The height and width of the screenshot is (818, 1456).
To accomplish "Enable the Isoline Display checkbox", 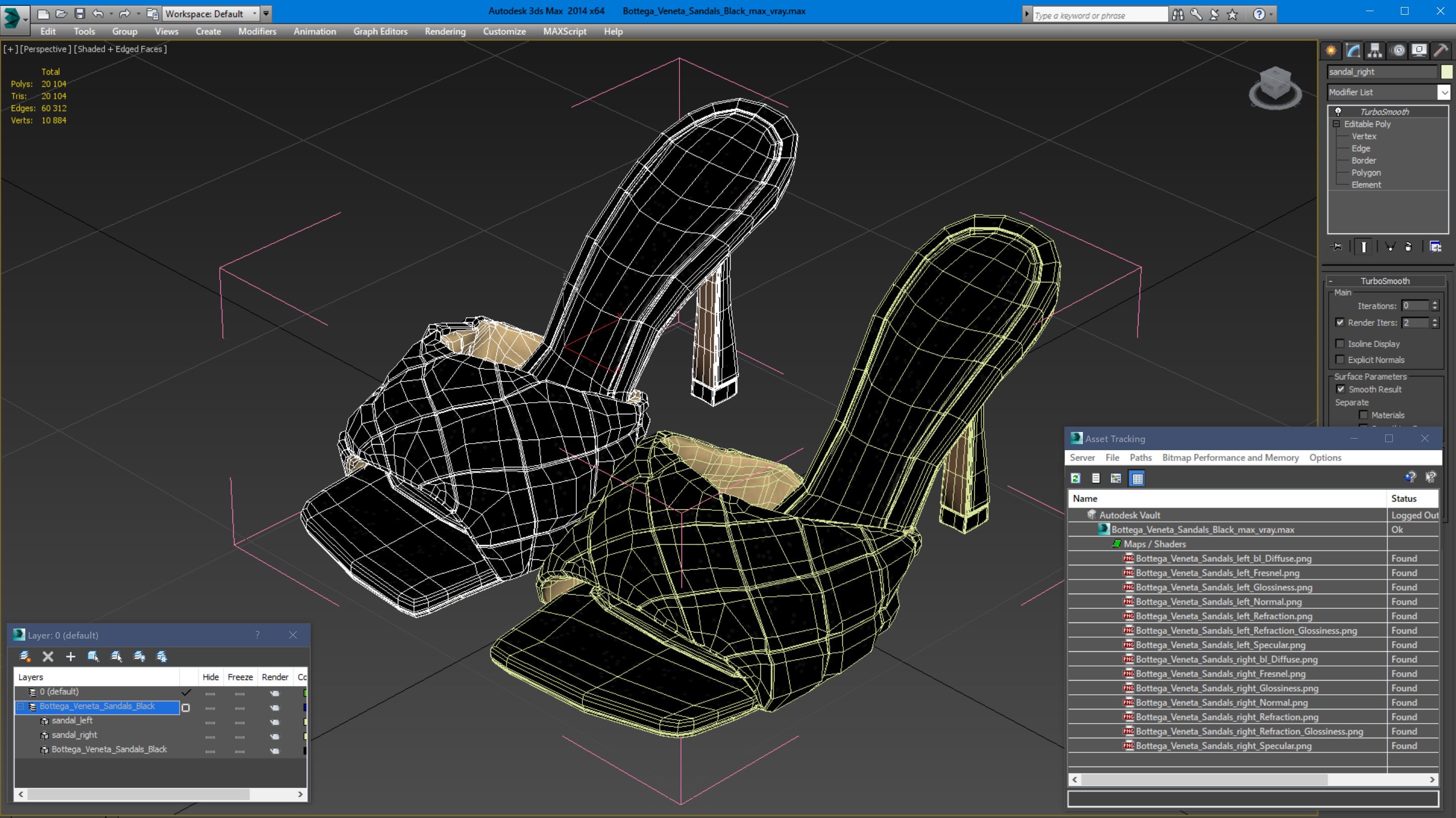I will pos(1340,344).
